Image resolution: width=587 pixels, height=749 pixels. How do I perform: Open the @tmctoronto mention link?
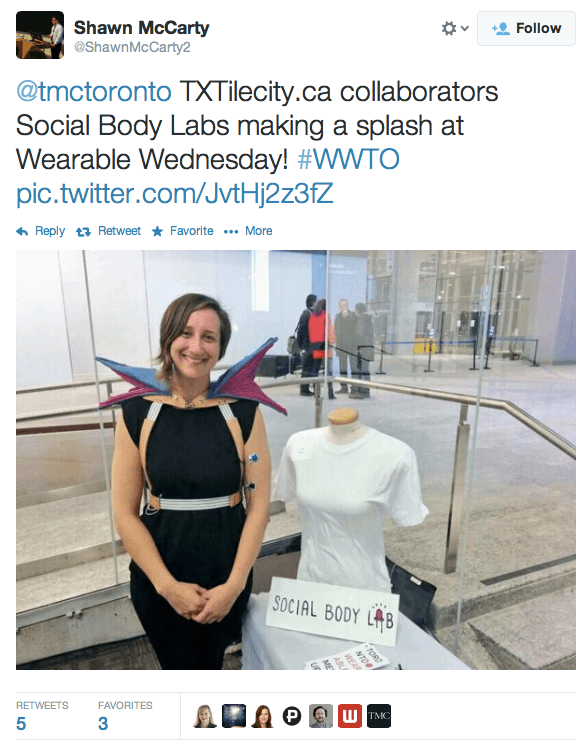[94, 91]
